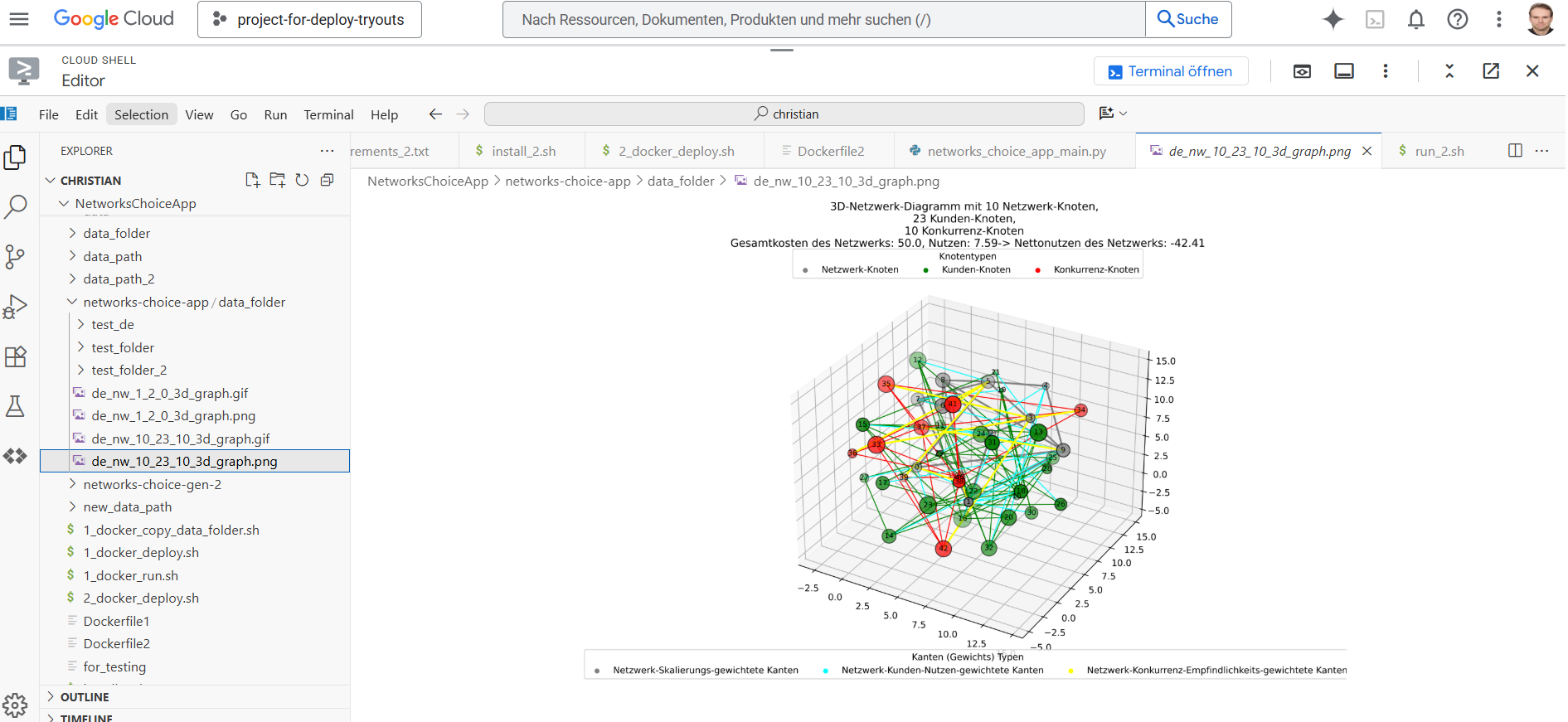
Task: Switch to run_2.sh tab
Action: tap(1439, 151)
